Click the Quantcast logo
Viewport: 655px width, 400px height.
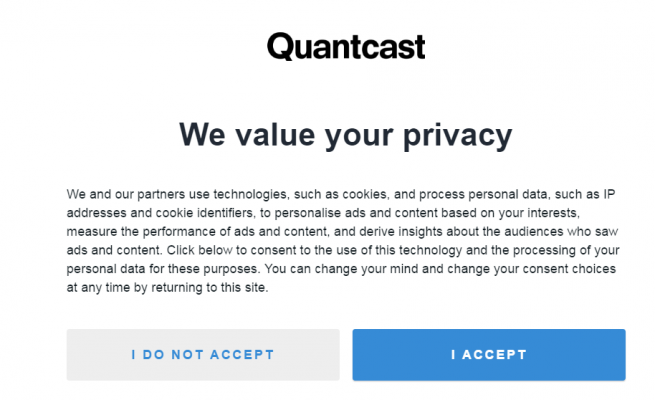346,46
